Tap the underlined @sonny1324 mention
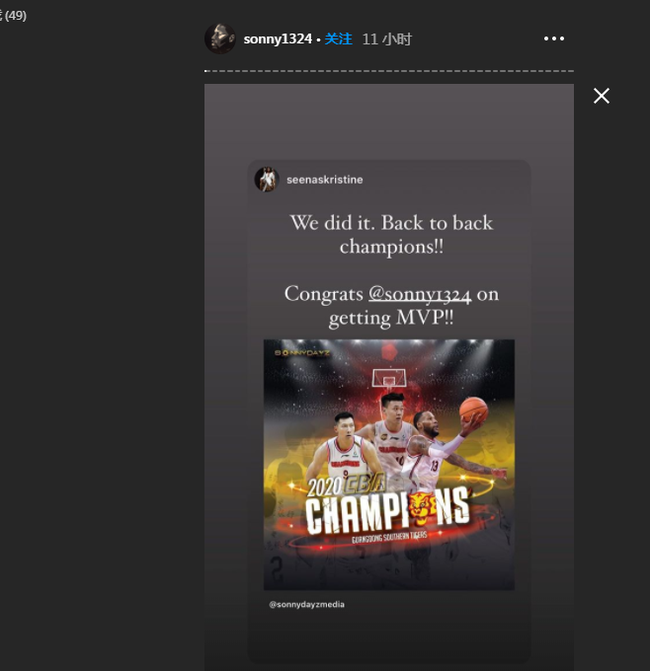Image resolution: width=650 pixels, height=671 pixels. click(420, 294)
